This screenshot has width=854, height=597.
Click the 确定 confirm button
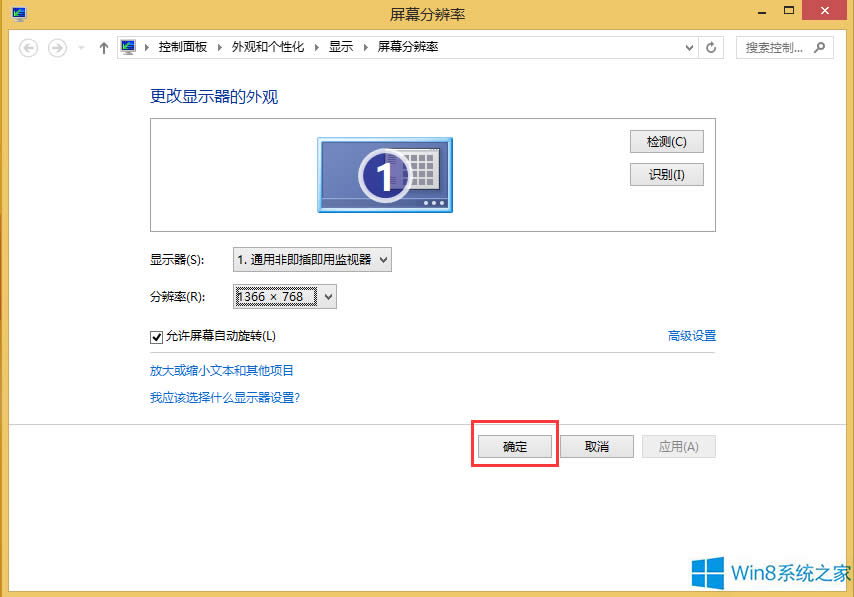514,446
